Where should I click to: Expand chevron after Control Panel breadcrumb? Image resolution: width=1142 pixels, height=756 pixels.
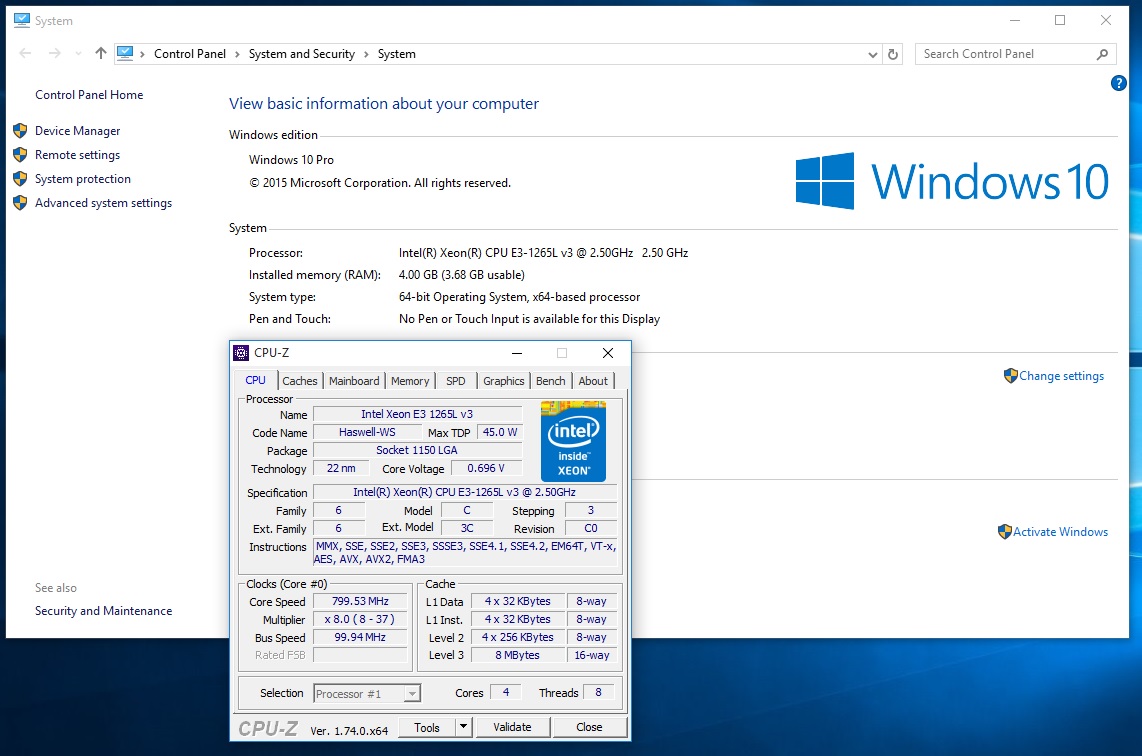[x=237, y=55]
